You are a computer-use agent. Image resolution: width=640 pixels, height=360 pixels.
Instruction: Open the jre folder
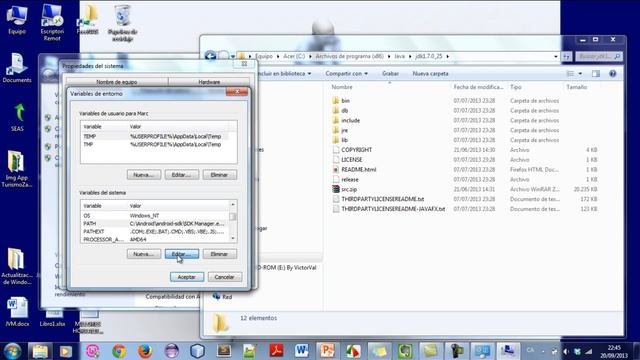pyautogui.click(x=344, y=130)
